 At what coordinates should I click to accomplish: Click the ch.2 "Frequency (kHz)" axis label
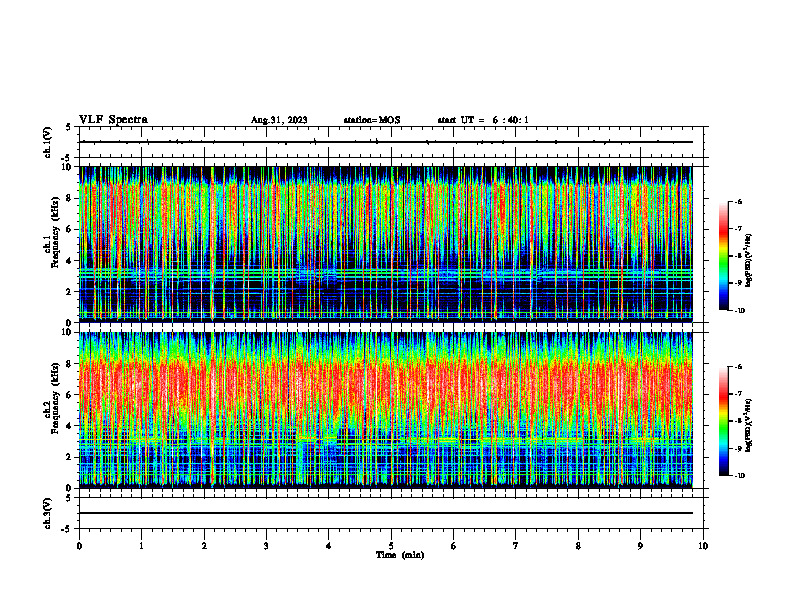click(x=55, y=397)
